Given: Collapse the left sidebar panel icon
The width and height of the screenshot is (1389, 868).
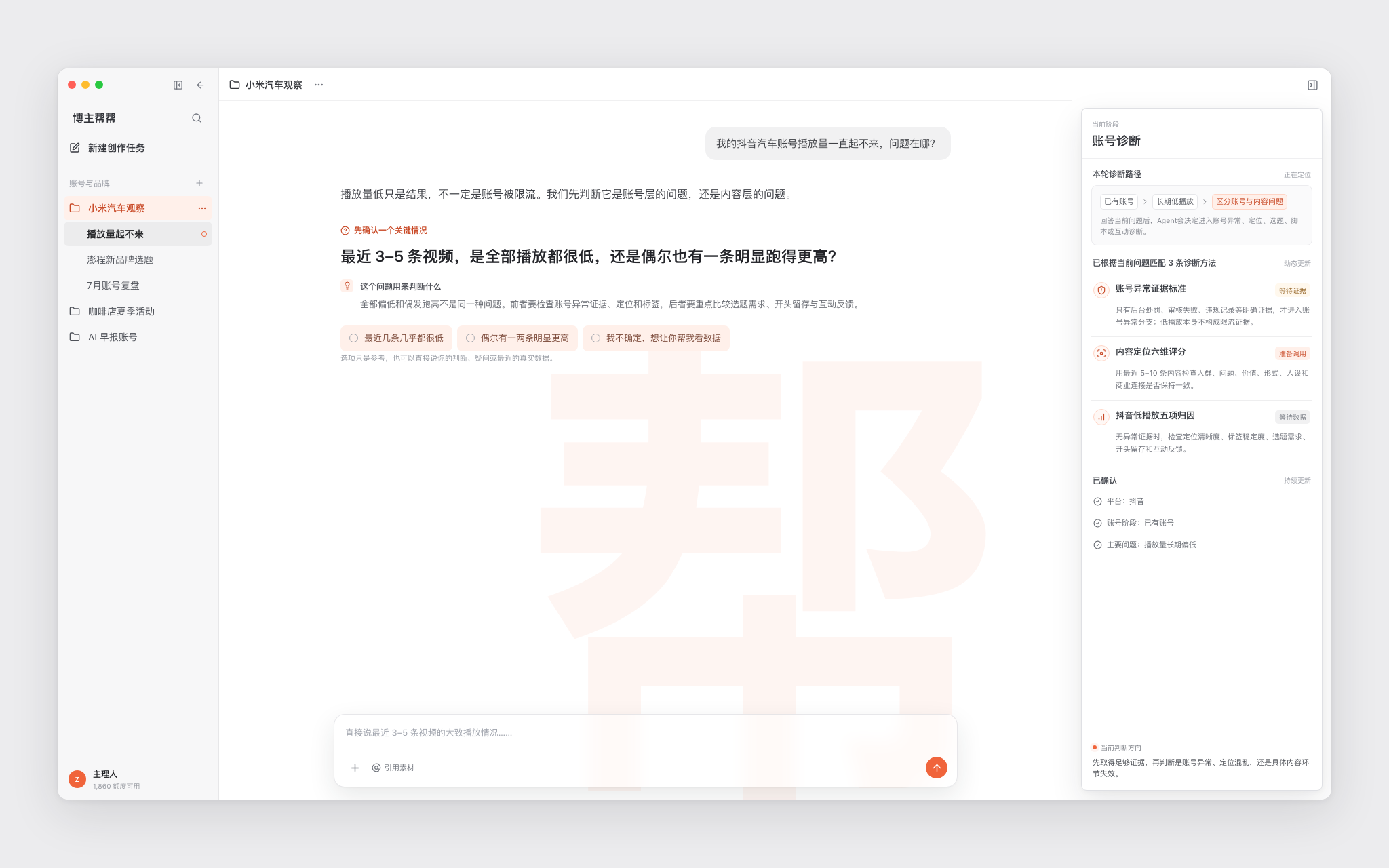Looking at the screenshot, I should [178, 85].
